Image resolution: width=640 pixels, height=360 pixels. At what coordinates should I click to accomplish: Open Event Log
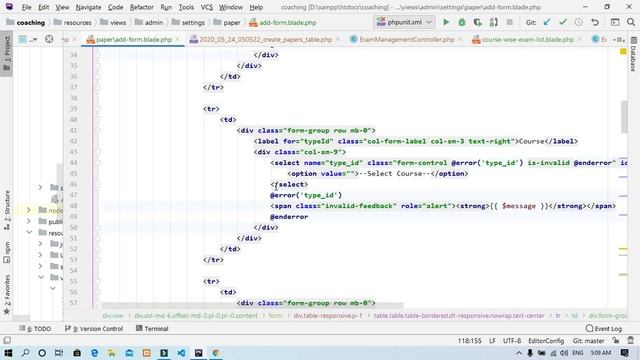(604, 329)
